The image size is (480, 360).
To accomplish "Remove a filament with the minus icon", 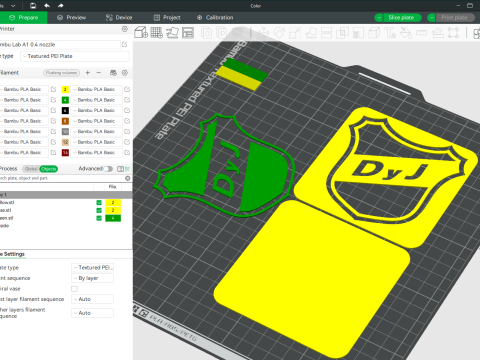I will [x=99, y=73].
